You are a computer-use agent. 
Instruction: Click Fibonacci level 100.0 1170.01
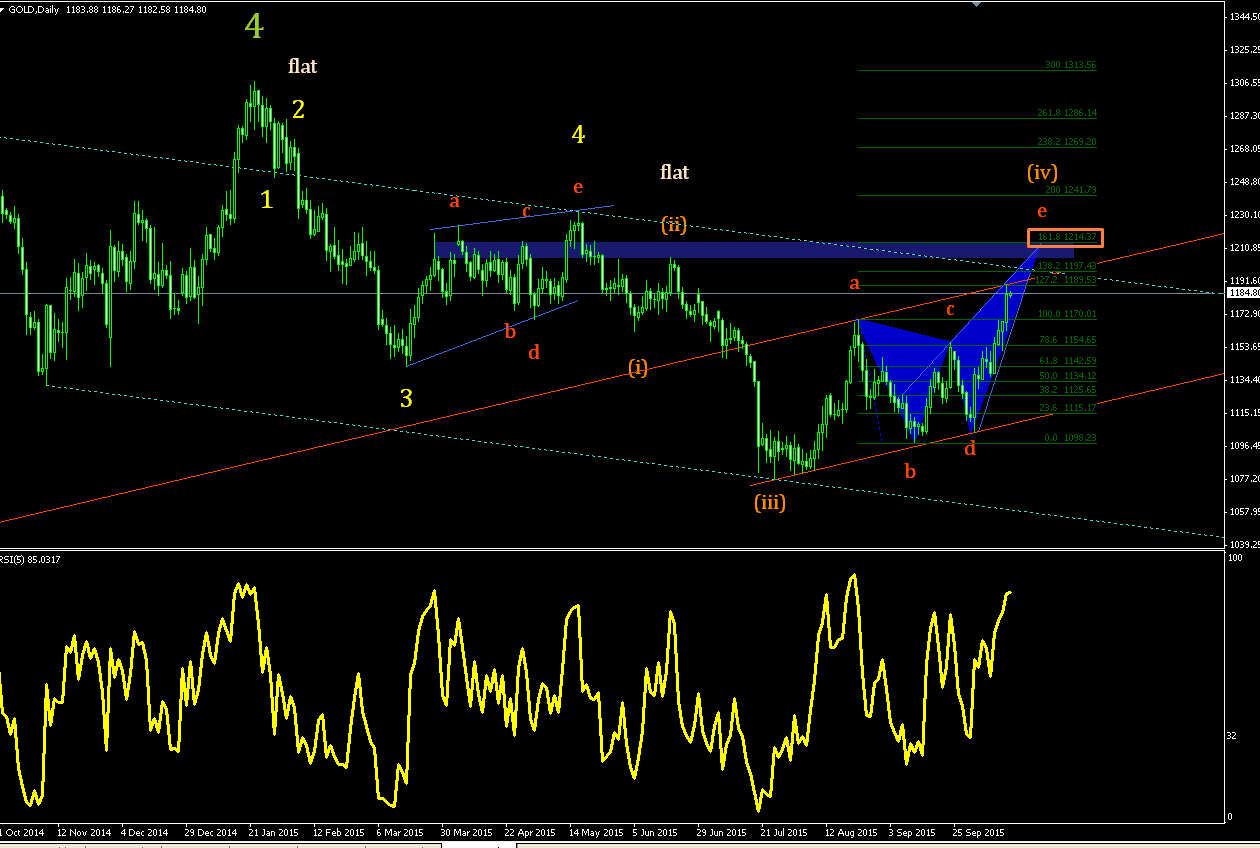click(x=1067, y=313)
